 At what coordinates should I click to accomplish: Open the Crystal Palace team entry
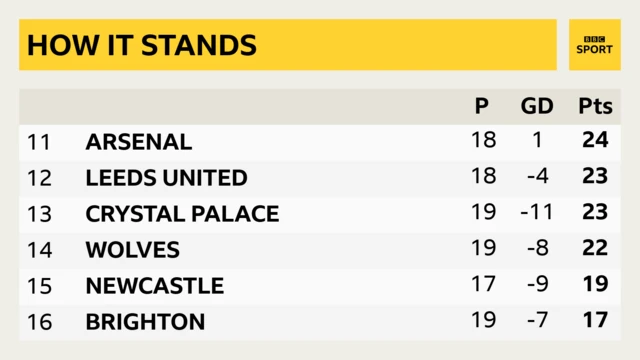click(x=182, y=214)
